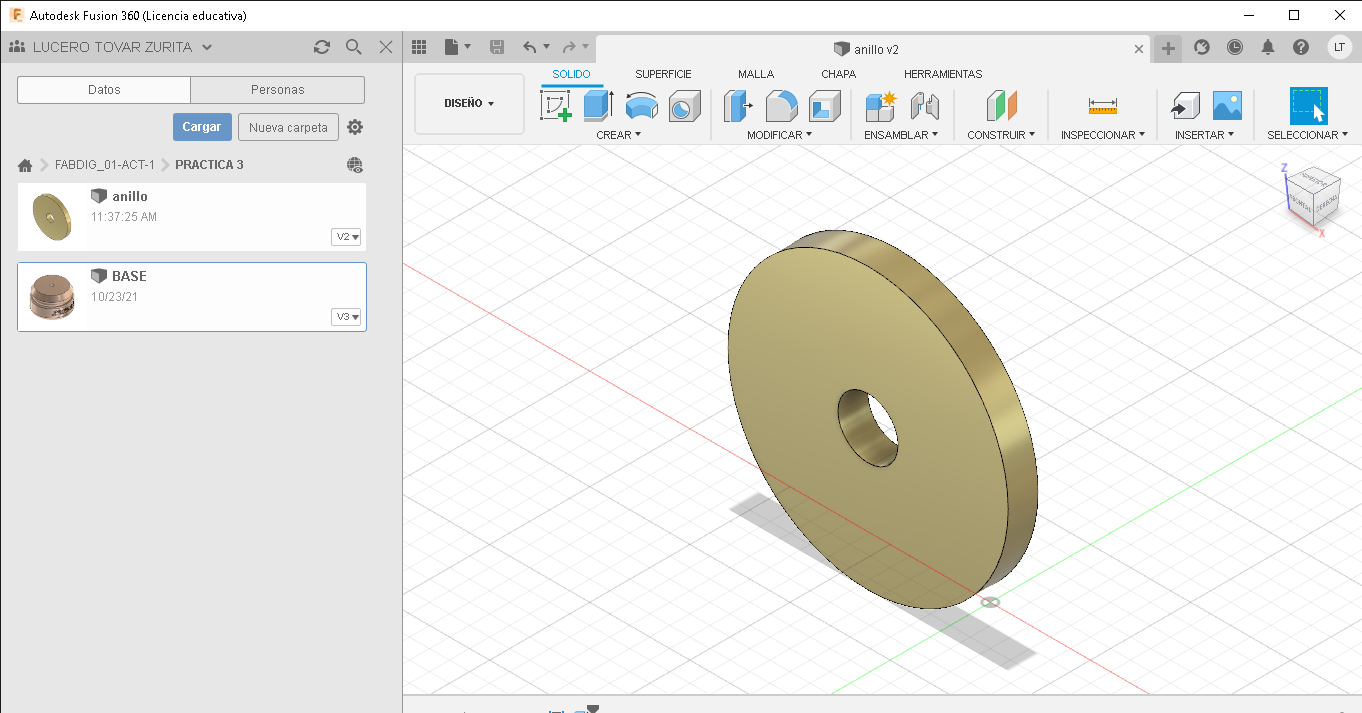This screenshot has width=1362, height=713.
Task: Click the BASE file name
Action: coord(129,276)
